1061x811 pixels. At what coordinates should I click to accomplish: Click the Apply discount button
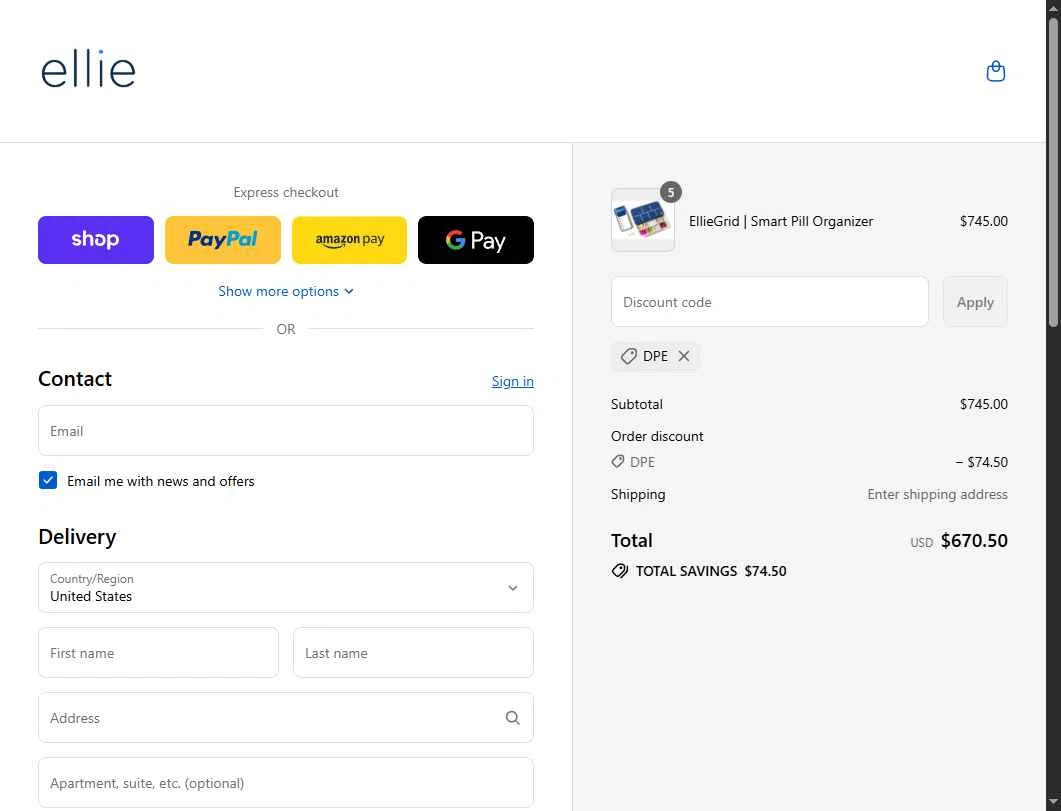[x=975, y=302]
